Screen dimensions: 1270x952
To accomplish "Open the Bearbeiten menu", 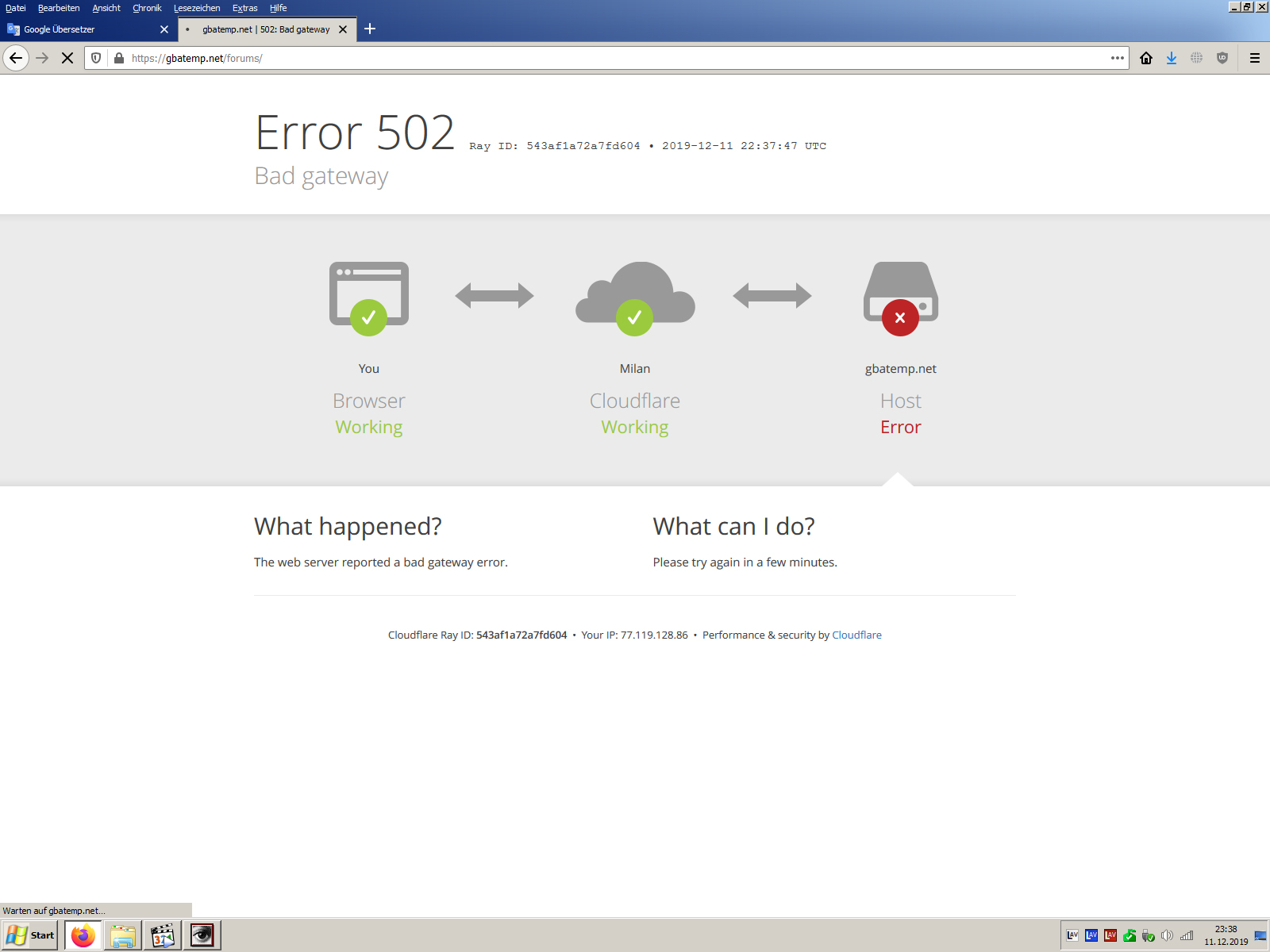I will tap(59, 8).
